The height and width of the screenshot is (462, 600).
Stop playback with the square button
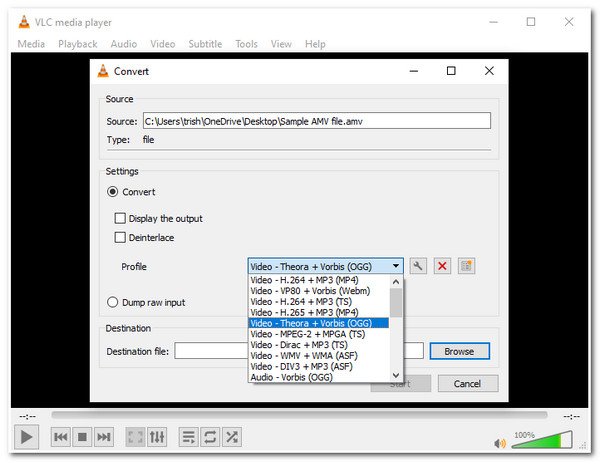(82, 437)
